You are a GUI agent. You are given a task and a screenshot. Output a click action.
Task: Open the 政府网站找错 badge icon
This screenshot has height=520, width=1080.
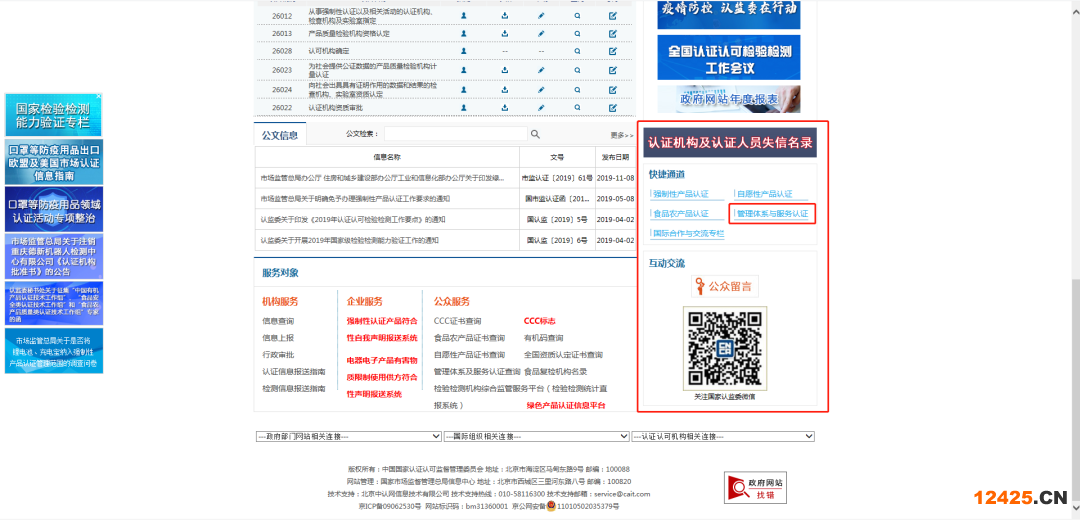(x=755, y=487)
